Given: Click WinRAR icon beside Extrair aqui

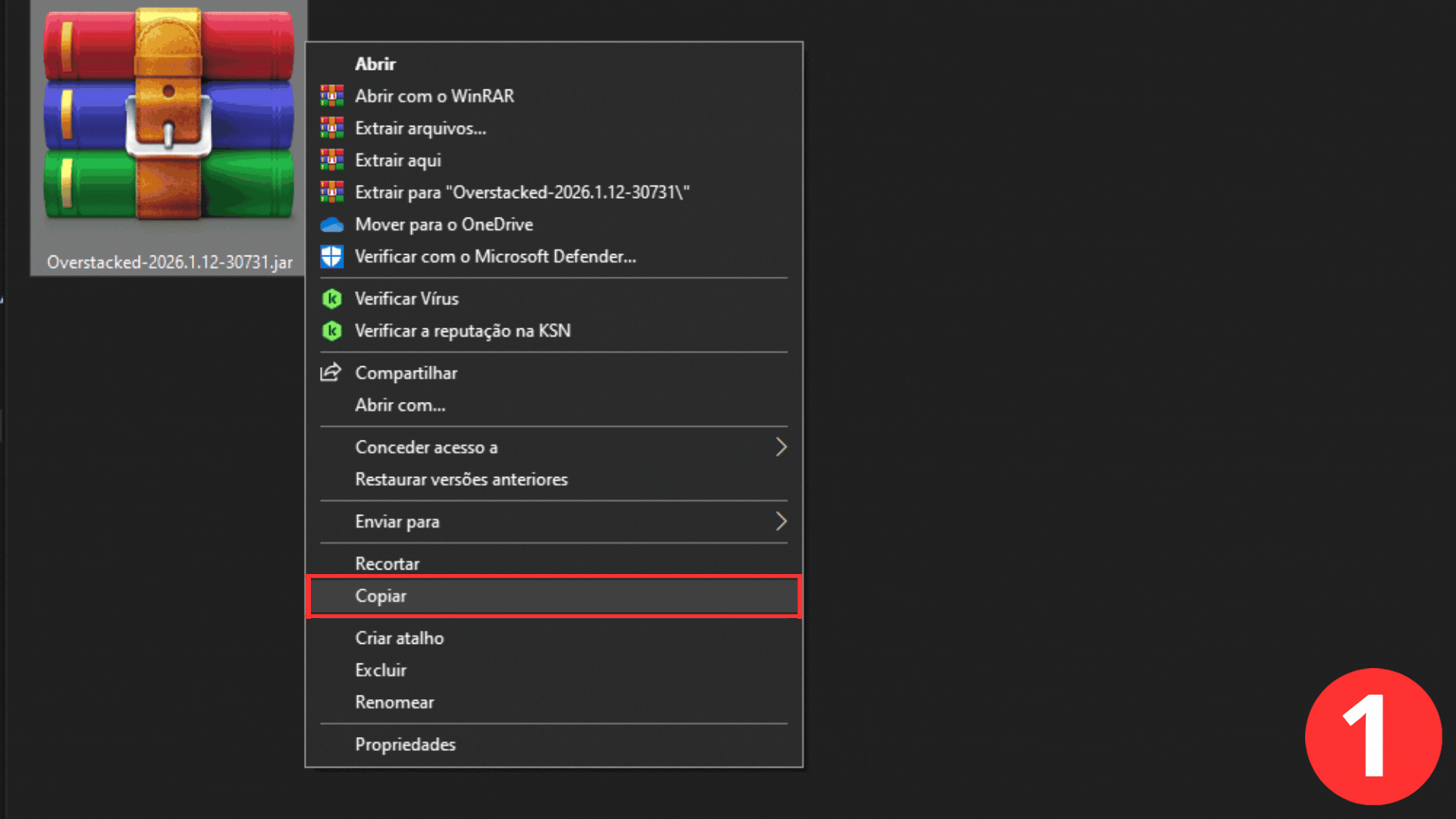Looking at the screenshot, I should tap(331, 160).
